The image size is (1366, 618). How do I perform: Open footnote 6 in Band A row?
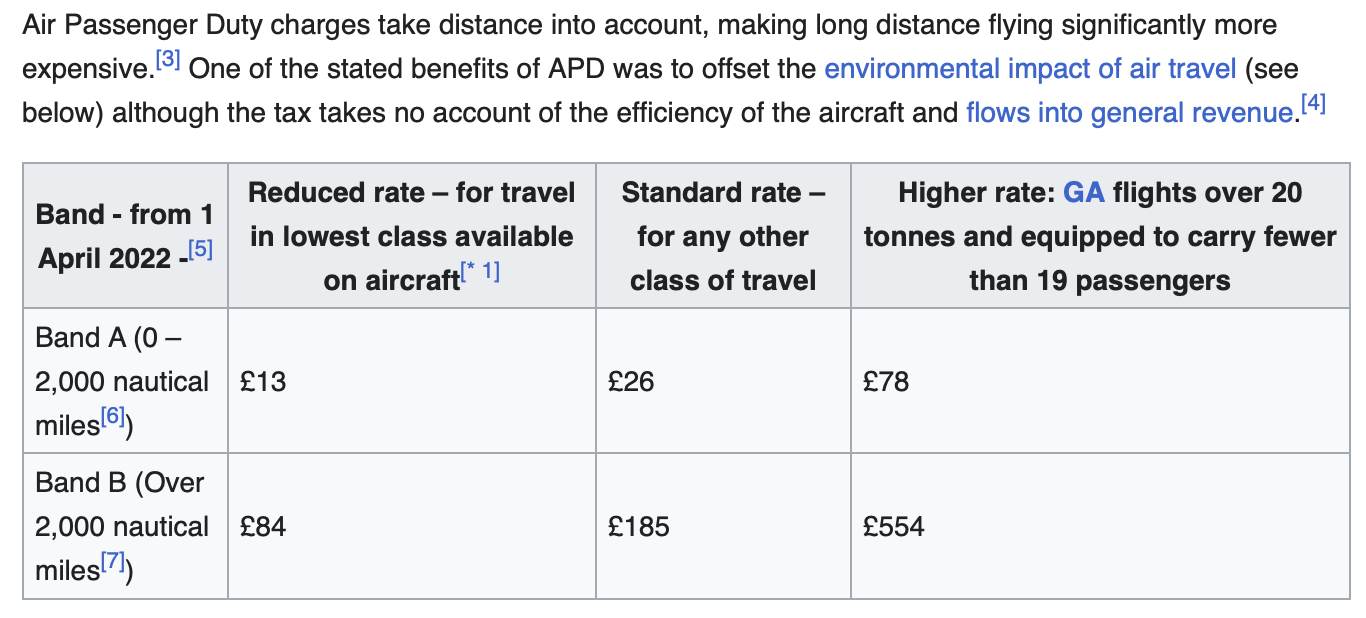113,416
